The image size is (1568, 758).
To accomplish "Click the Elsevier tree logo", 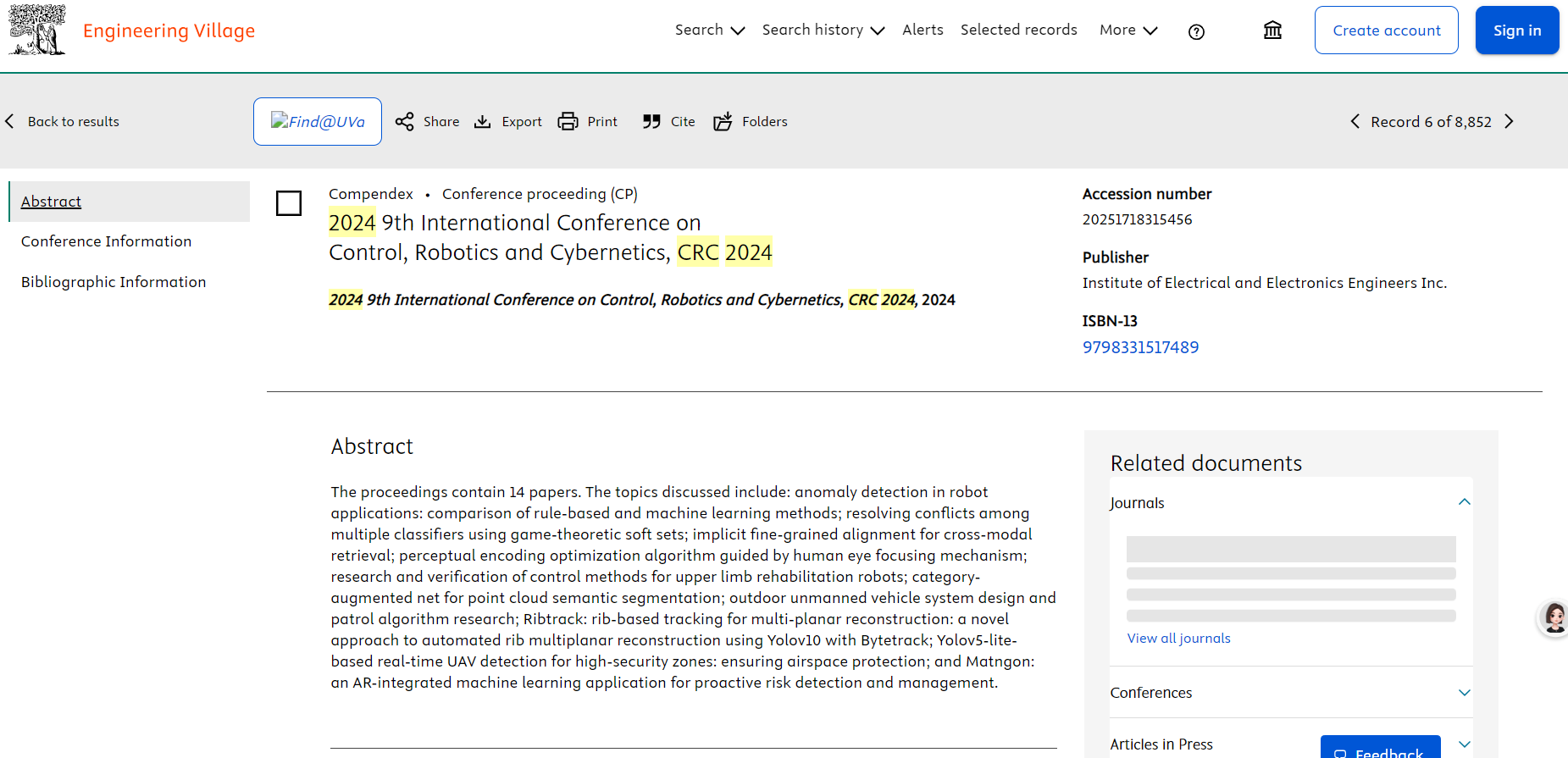I will [x=36, y=30].
